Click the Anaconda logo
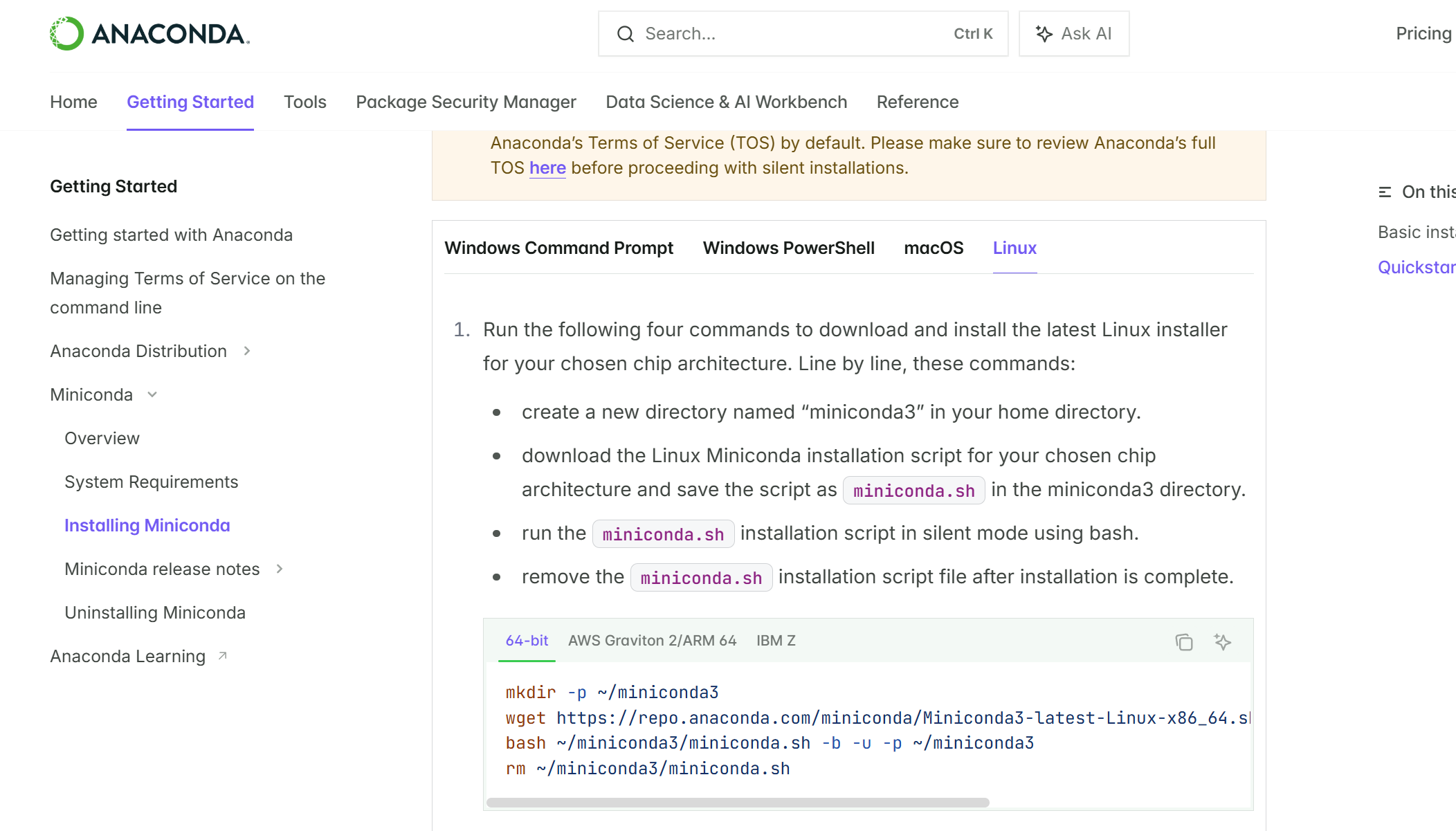The image size is (1456, 831). tap(149, 33)
